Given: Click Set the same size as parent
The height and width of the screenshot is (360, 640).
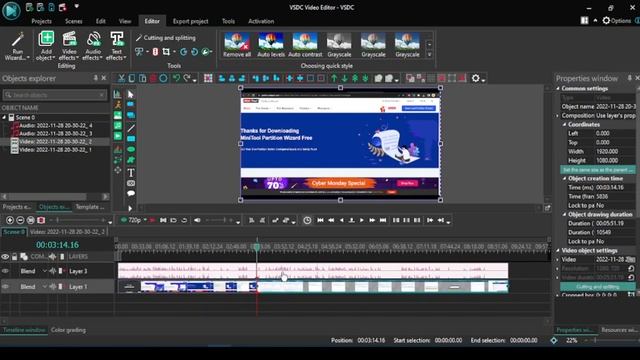Looking at the screenshot, I should (598, 169).
